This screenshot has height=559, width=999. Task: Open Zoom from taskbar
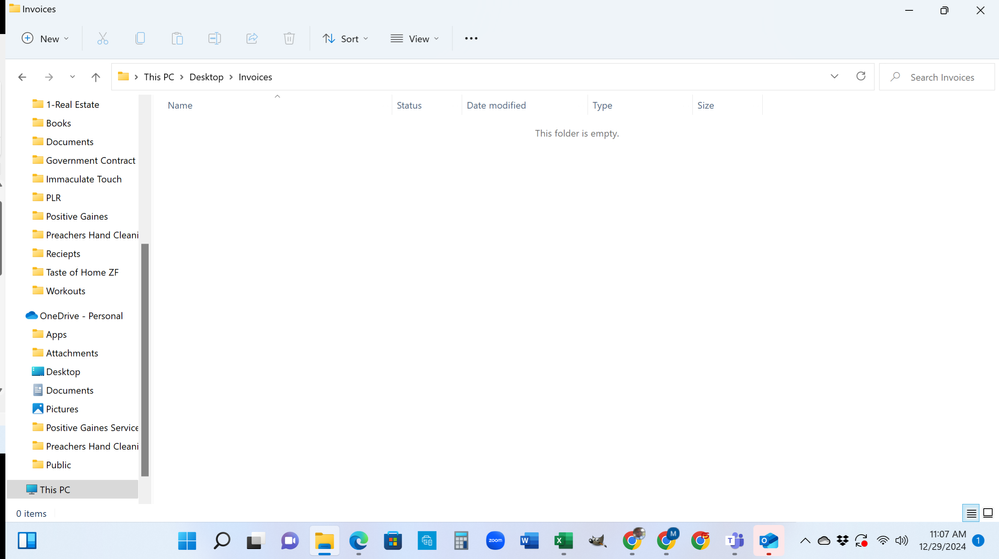coord(495,541)
